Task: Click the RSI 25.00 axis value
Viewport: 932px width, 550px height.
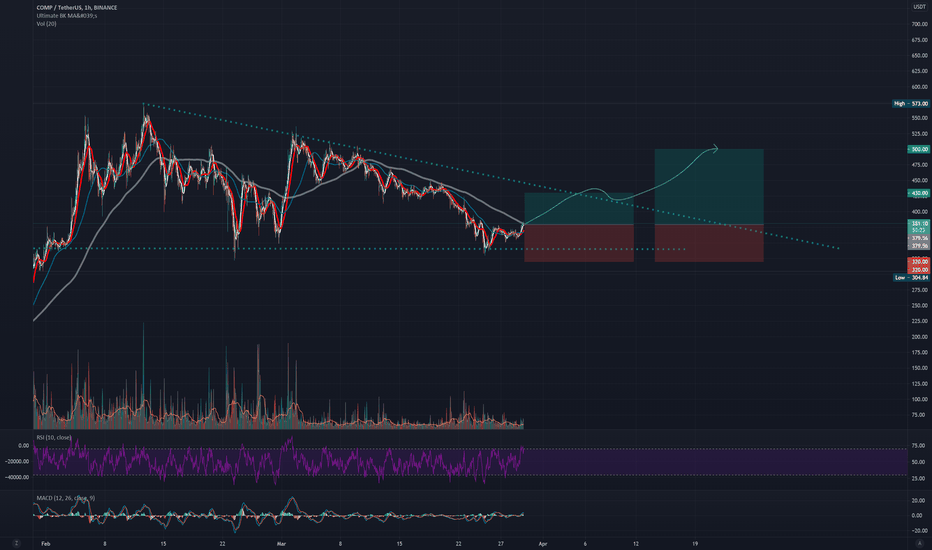Action: pos(918,478)
